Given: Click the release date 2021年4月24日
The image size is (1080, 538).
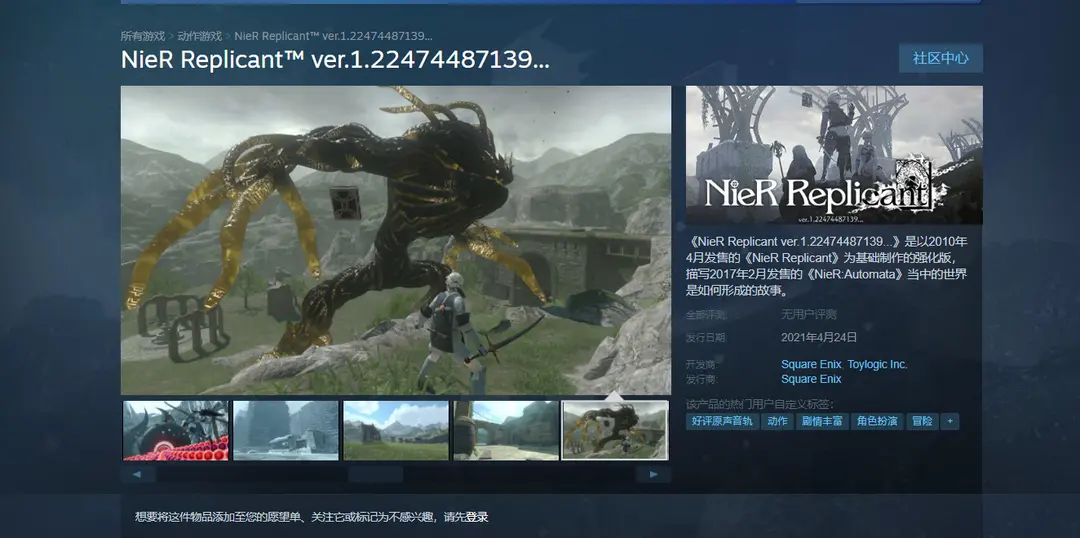Looking at the screenshot, I should [x=819, y=337].
